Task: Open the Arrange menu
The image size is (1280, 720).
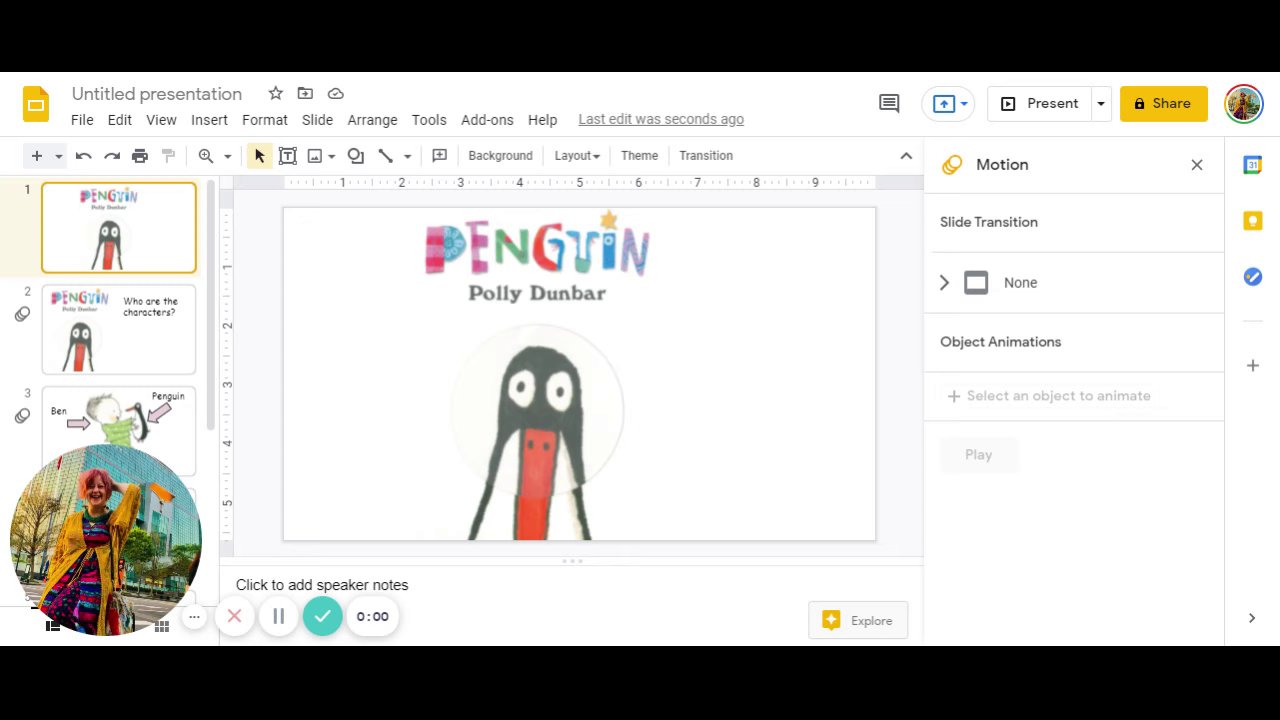Action: [372, 120]
